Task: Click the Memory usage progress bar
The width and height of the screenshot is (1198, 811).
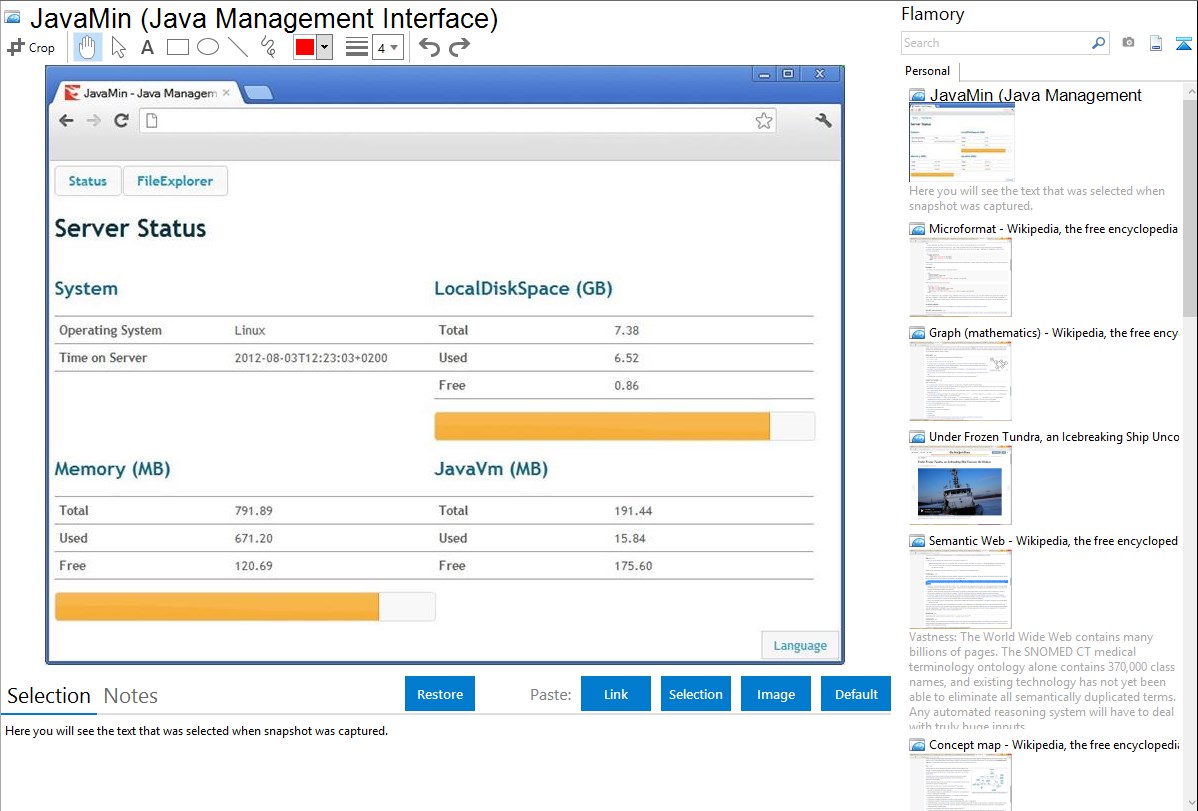Action: coord(245,607)
